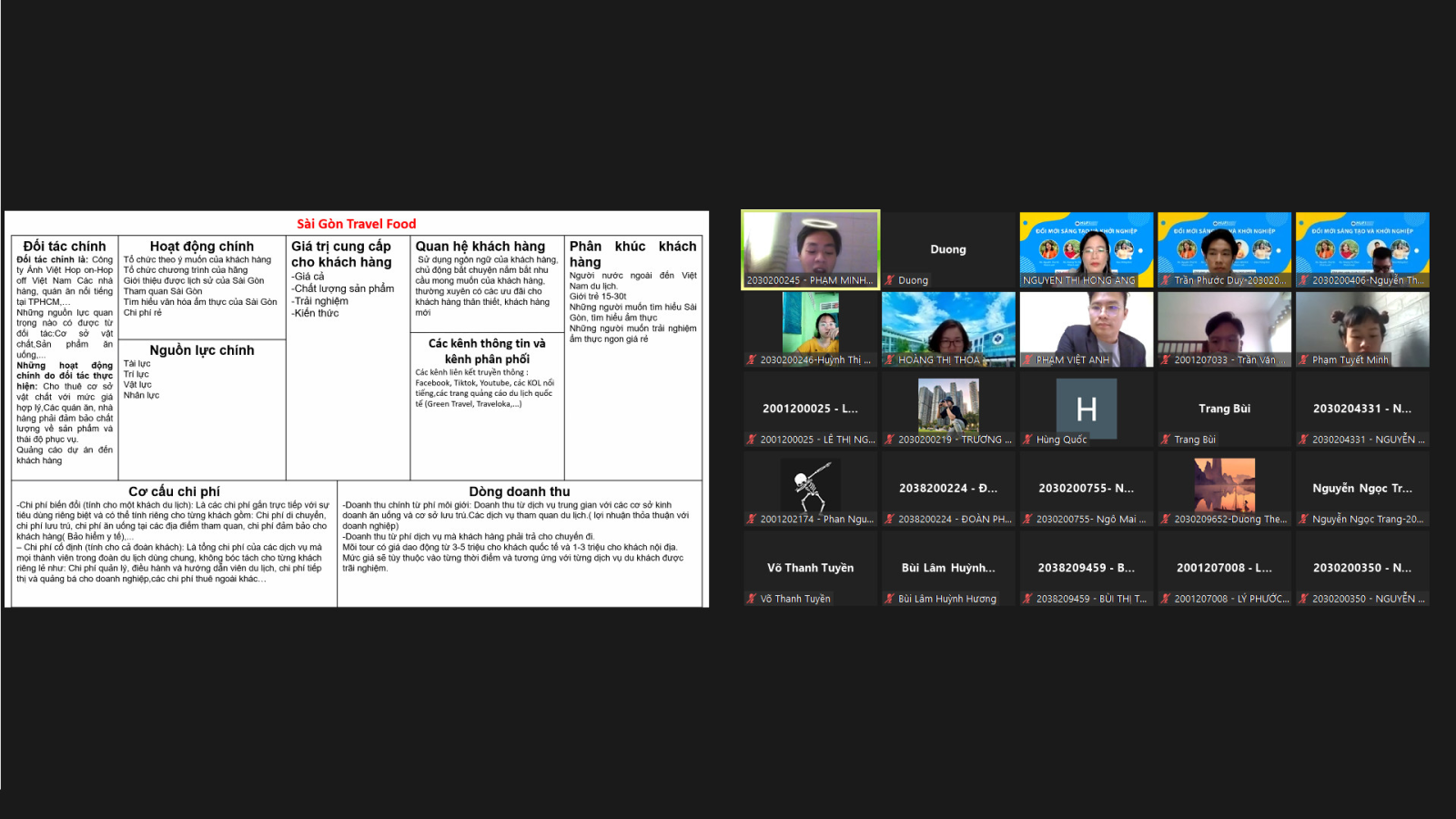Select Hùng Quốc tile with H avatar
The height and width of the screenshot is (819, 1456).
tap(1087, 409)
